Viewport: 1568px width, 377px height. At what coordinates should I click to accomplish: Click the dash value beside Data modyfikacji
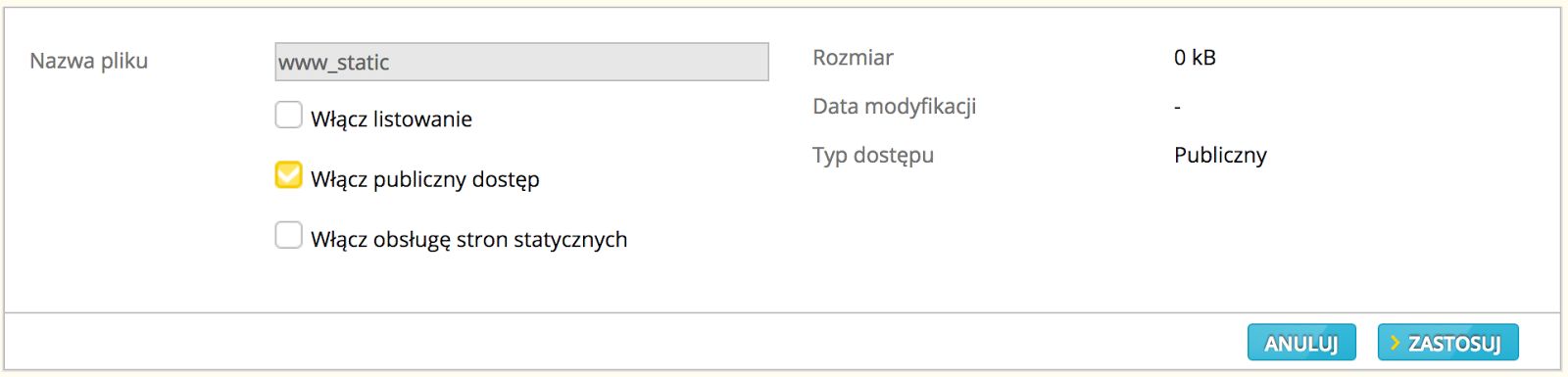point(1177,107)
